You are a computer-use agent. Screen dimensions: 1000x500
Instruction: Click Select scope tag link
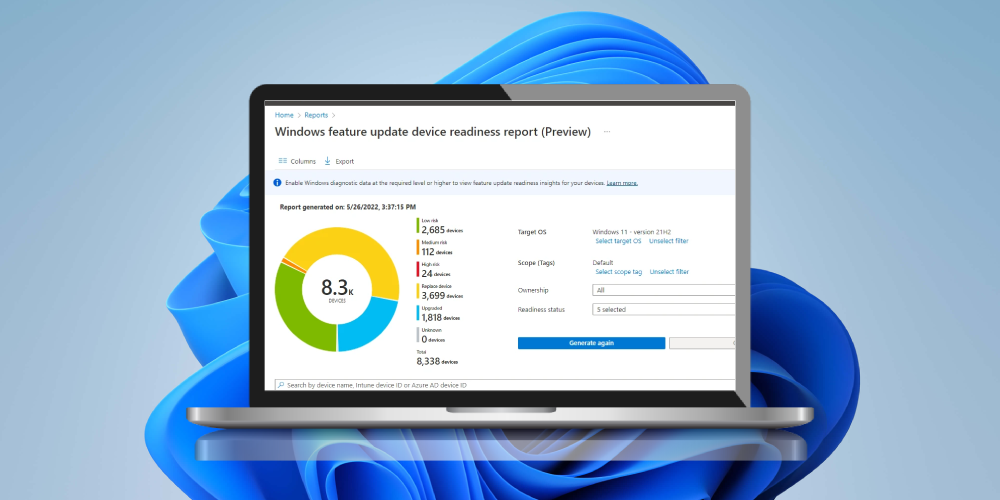619,272
